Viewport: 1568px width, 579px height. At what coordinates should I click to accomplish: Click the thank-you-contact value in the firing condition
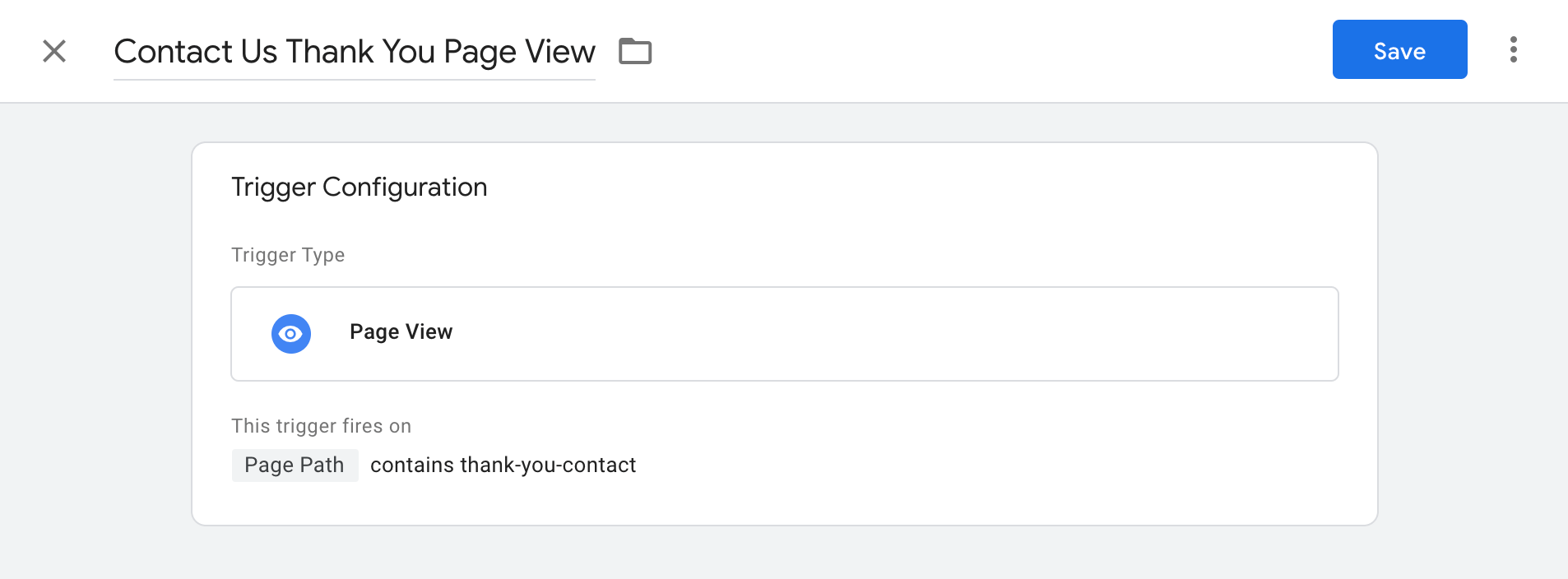tap(549, 466)
